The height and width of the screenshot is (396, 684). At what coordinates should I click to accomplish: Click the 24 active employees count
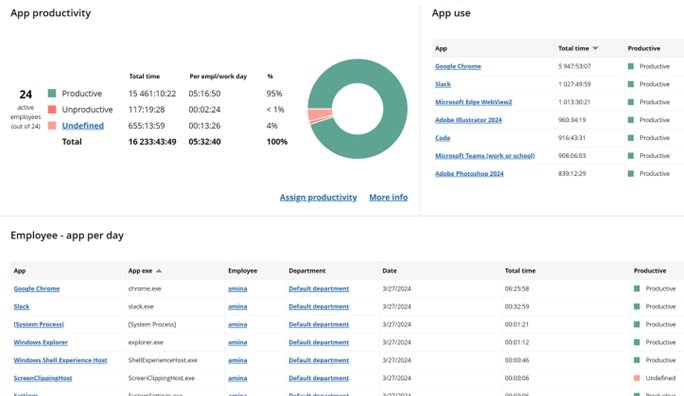point(26,95)
